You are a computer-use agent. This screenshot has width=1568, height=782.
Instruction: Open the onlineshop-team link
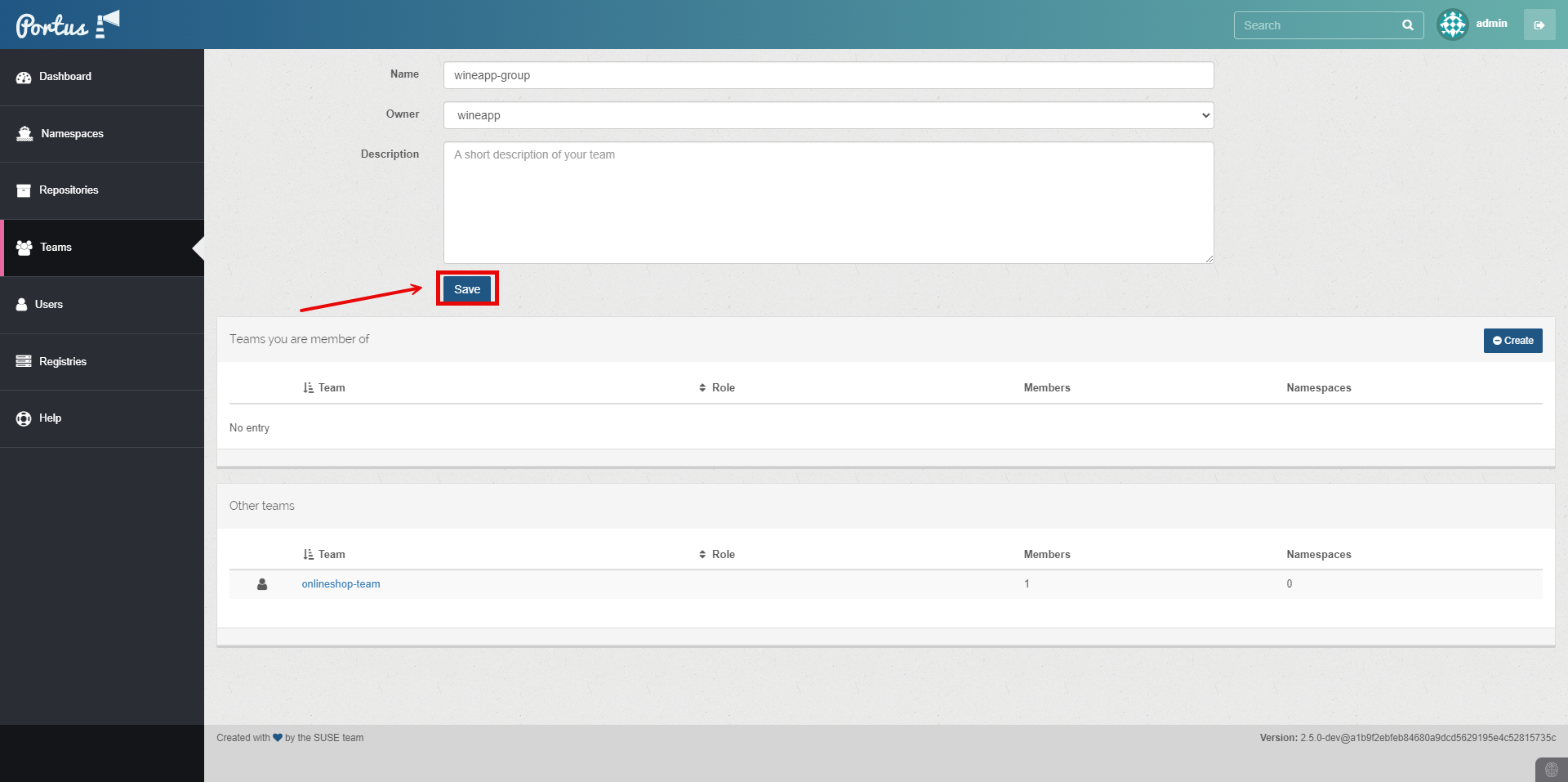[x=341, y=584]
